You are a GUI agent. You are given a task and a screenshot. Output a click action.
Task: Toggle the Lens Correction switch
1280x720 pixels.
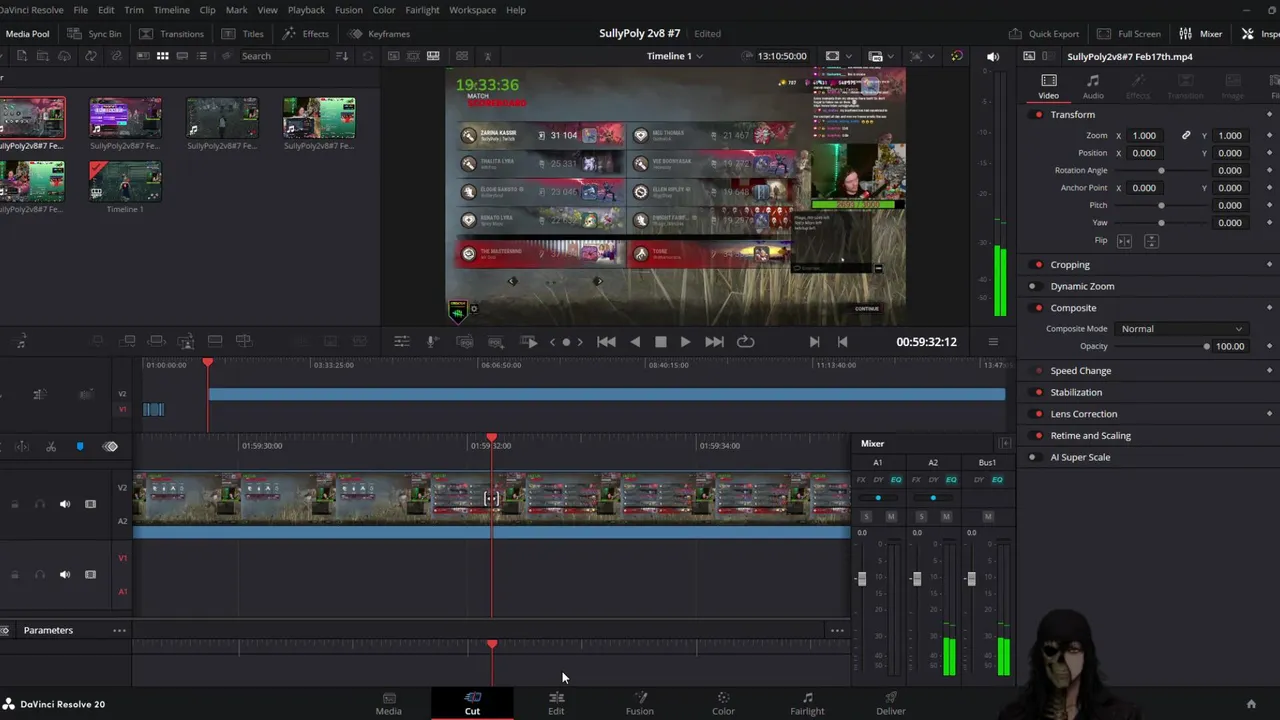tap(1038, 414)
